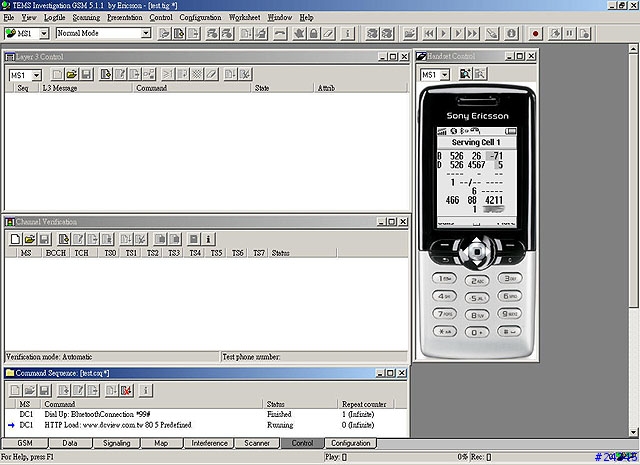Open the Normal Mode dropdown
This screenshot has width=640, height=465.
point(146,33)
